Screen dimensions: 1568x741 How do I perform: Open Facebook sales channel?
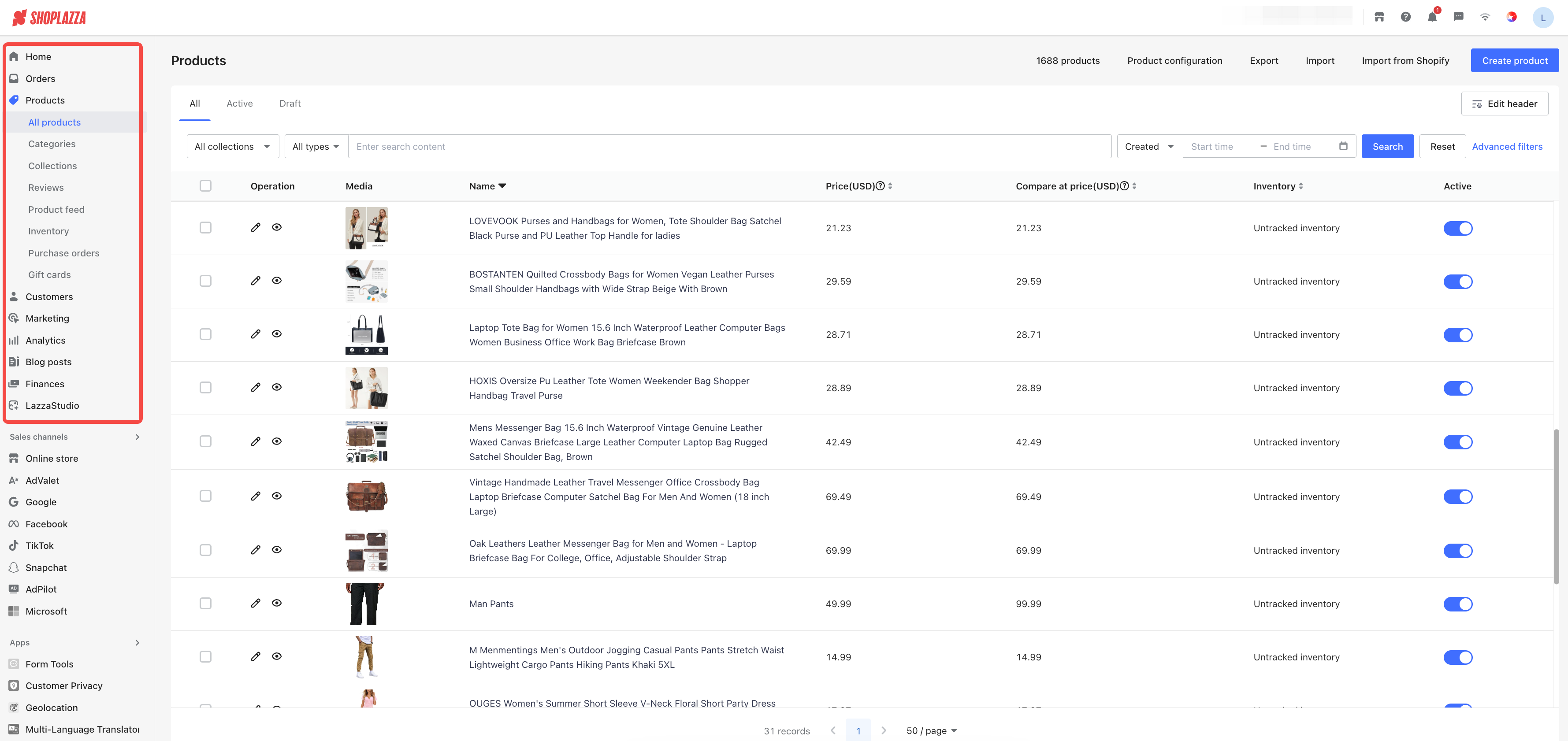point(46,524)
